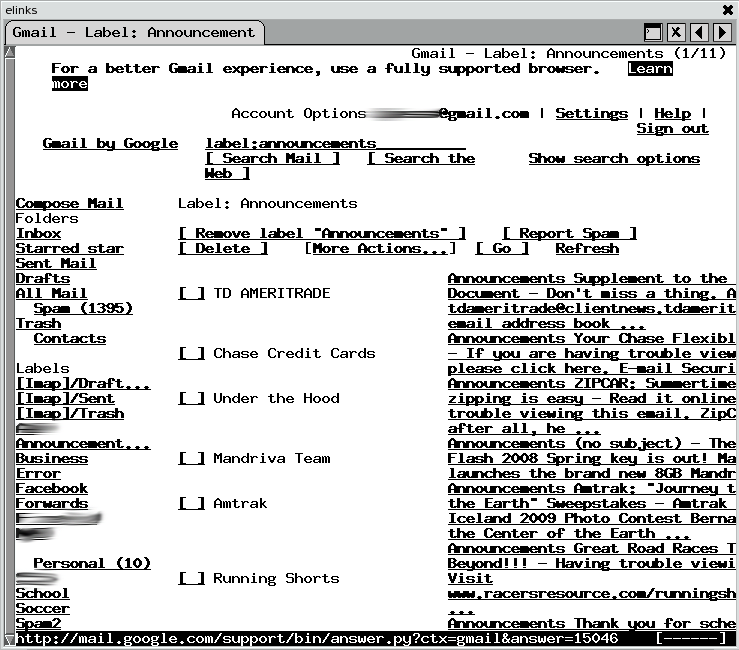This screenshot has width=739, height=650.
Task: Go to the Inbox folder
Action: click(x=38, y=233)
